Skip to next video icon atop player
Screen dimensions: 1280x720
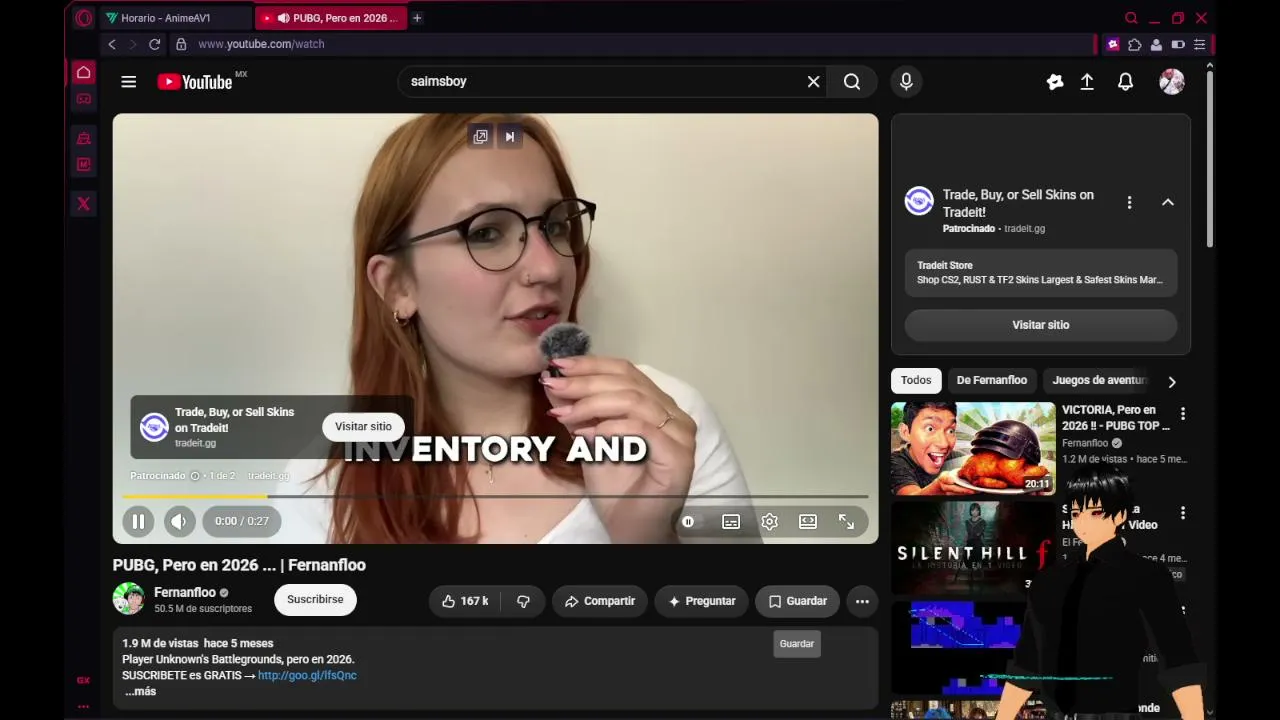point(510,136)
